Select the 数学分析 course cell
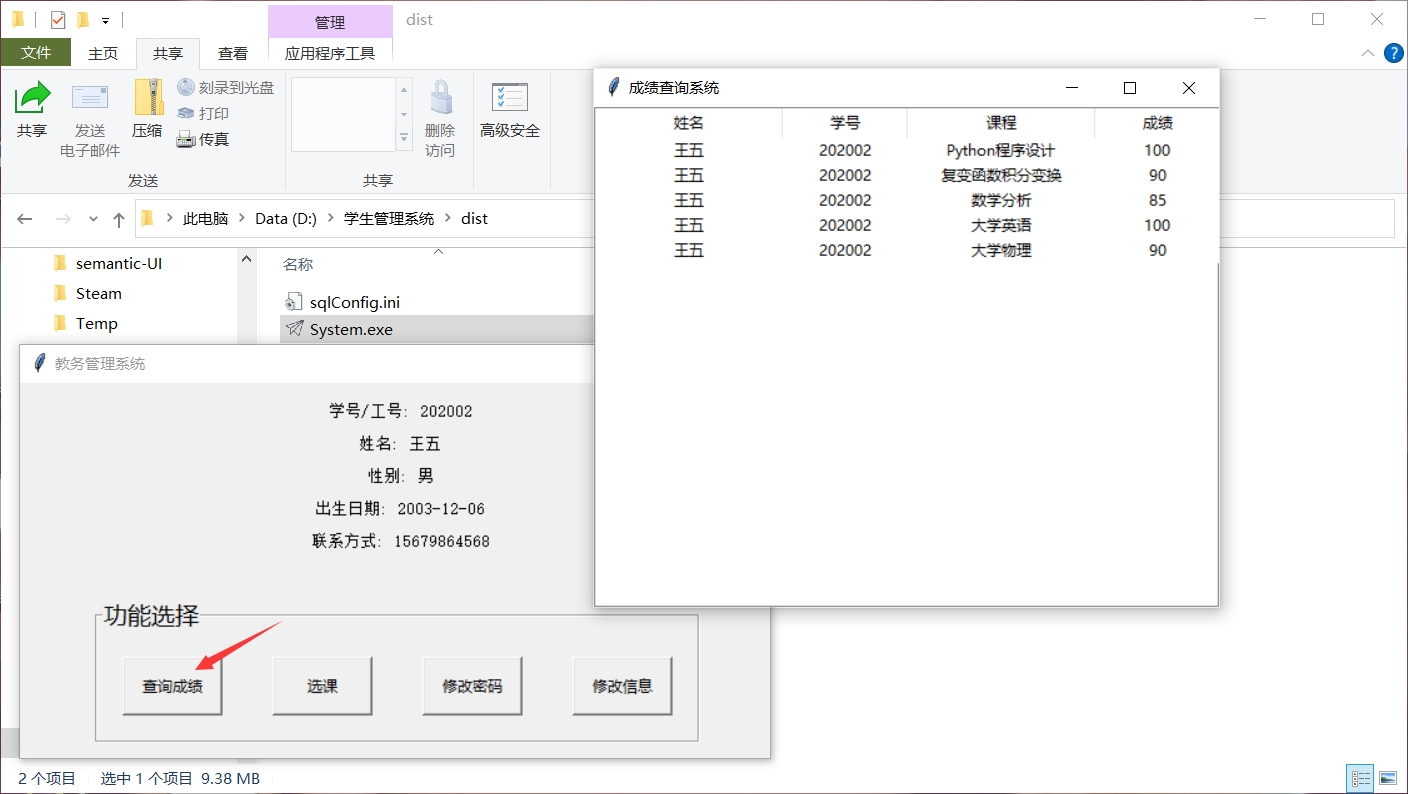Viewport: 1408px width, 794px height. [x=1001, y=200]
